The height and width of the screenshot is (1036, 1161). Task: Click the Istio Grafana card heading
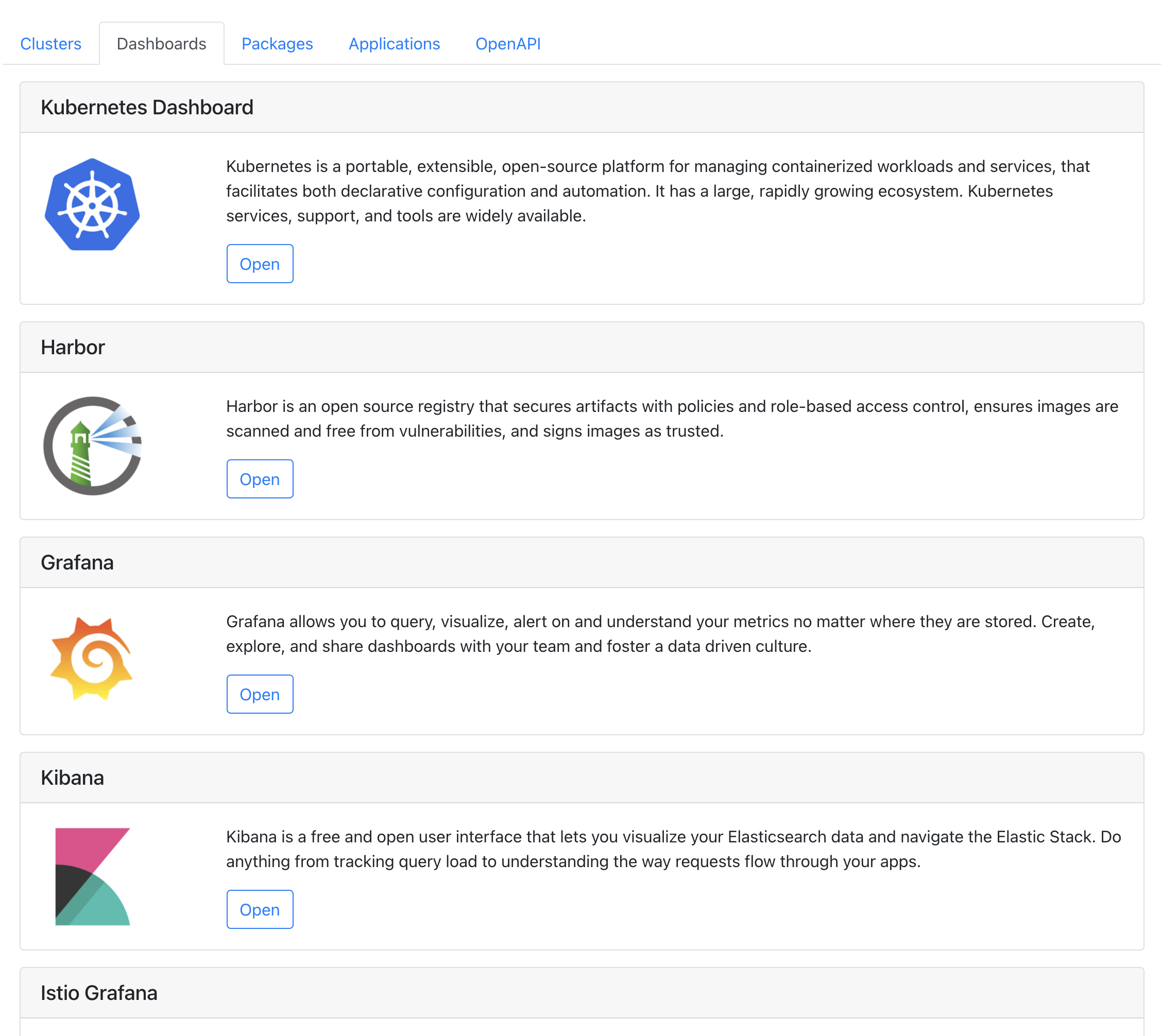[x=99, y=993]
